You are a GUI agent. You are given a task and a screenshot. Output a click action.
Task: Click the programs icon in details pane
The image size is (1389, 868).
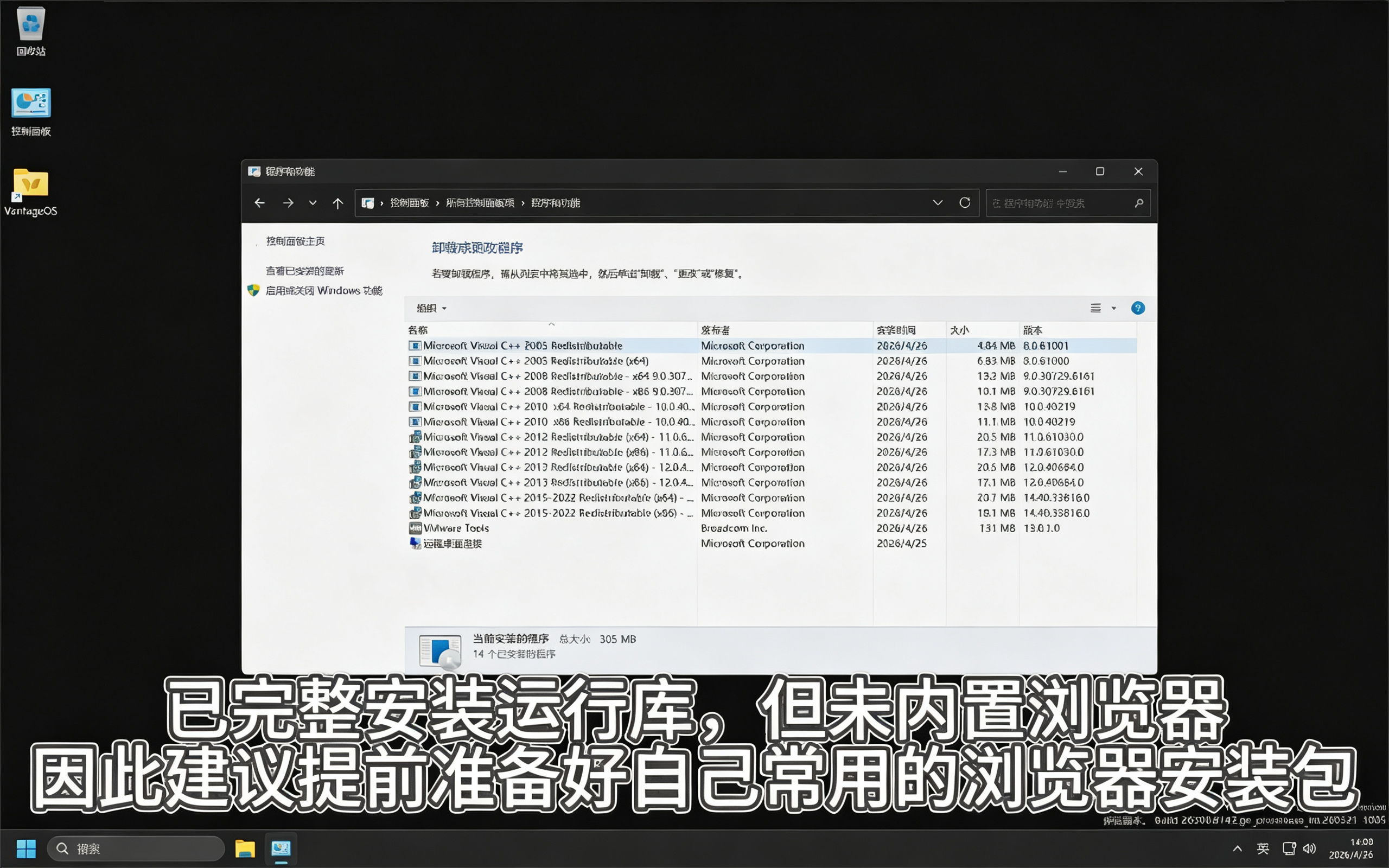coord(440,652)
